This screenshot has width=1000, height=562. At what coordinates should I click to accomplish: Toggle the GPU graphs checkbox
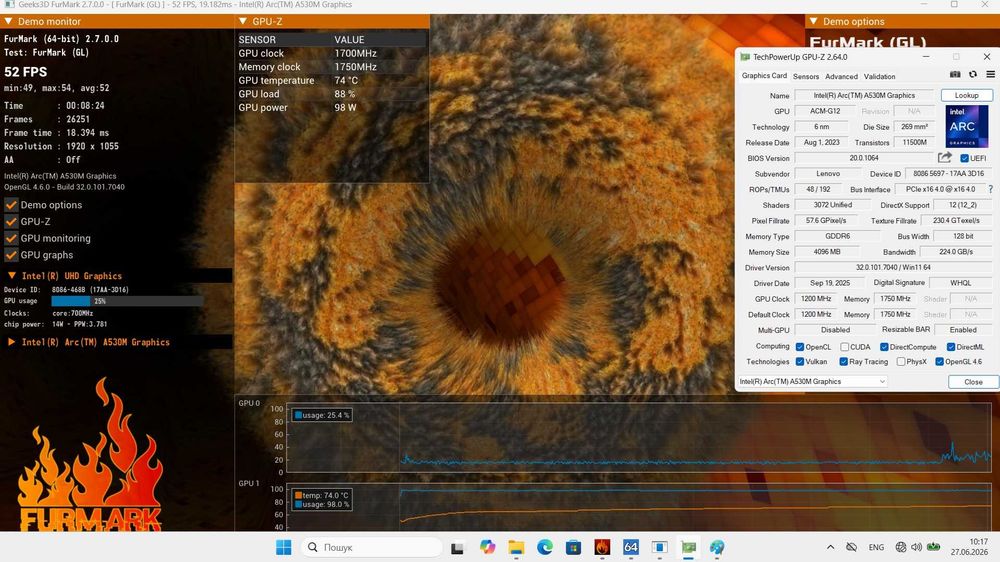11,255
